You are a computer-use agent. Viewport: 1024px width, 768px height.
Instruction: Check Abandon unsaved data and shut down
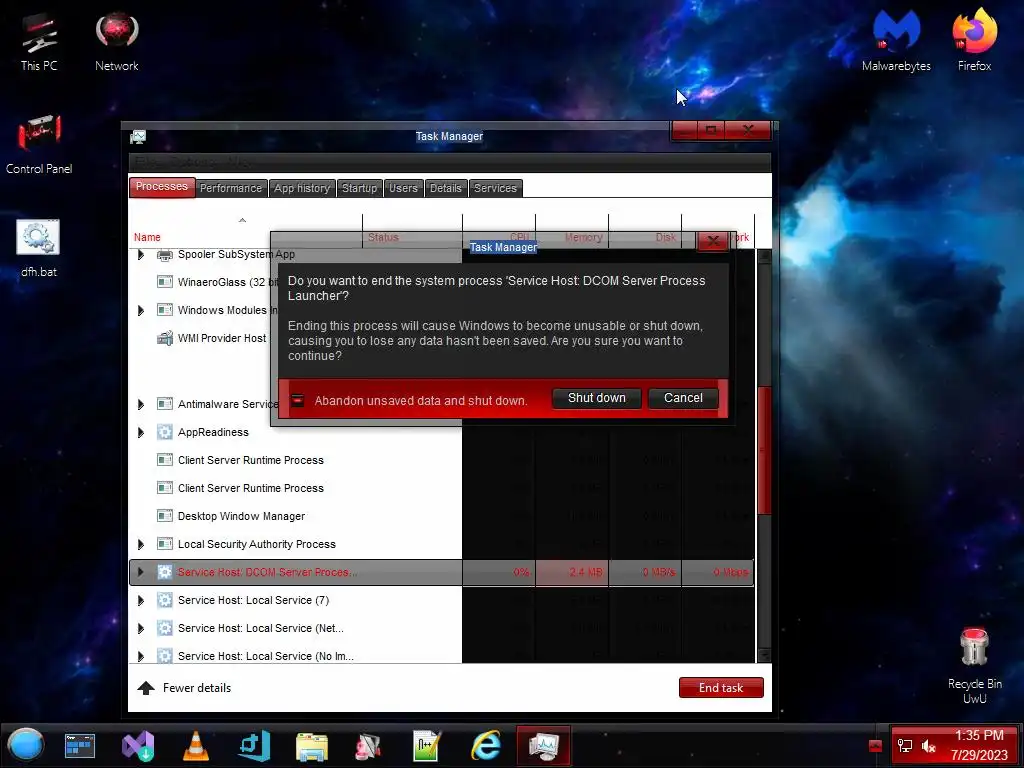(x=298, y=400)
